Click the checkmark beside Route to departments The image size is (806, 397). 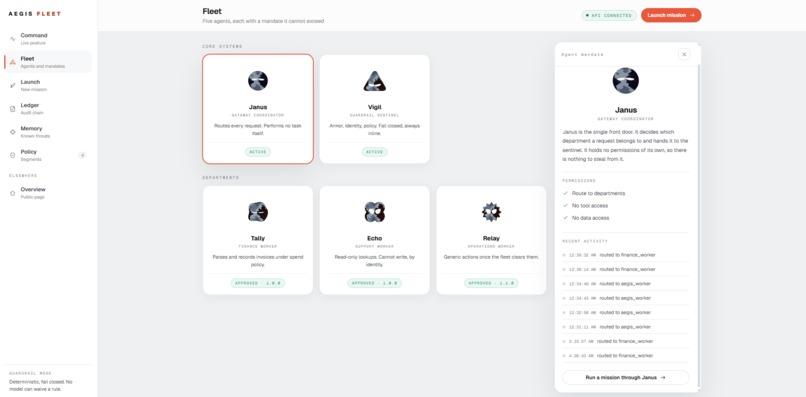pyautogui.click(x=565, y=193)
